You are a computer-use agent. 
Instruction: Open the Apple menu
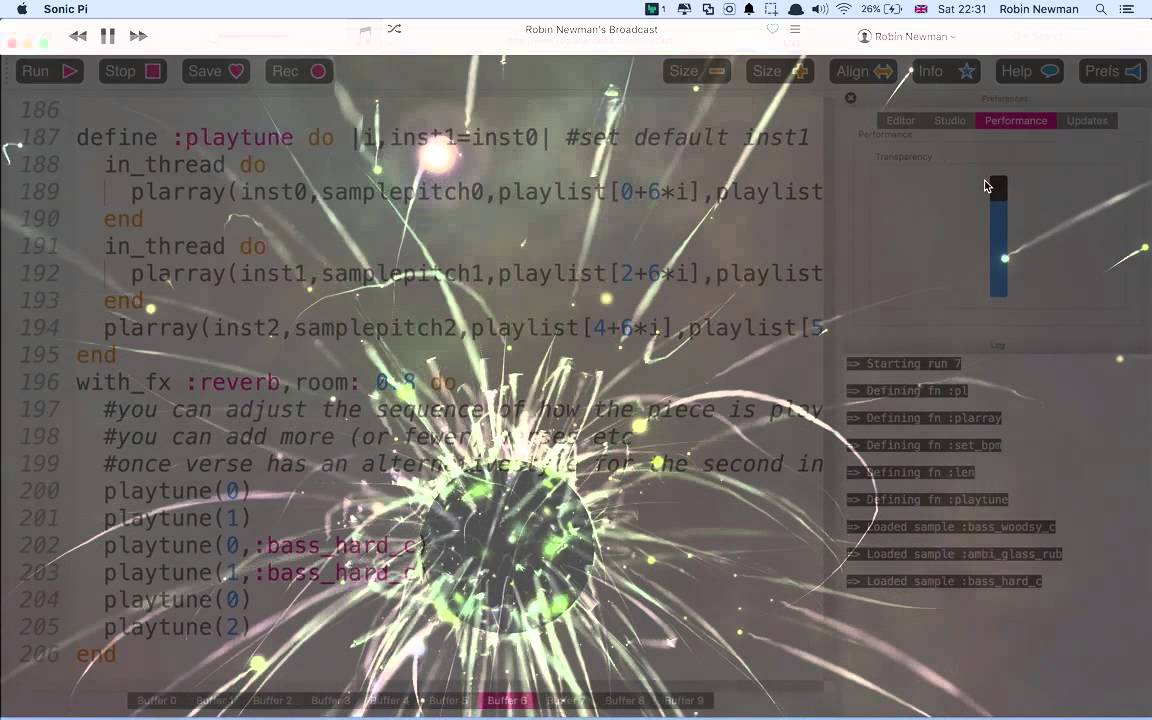click(x=22, y=9)
